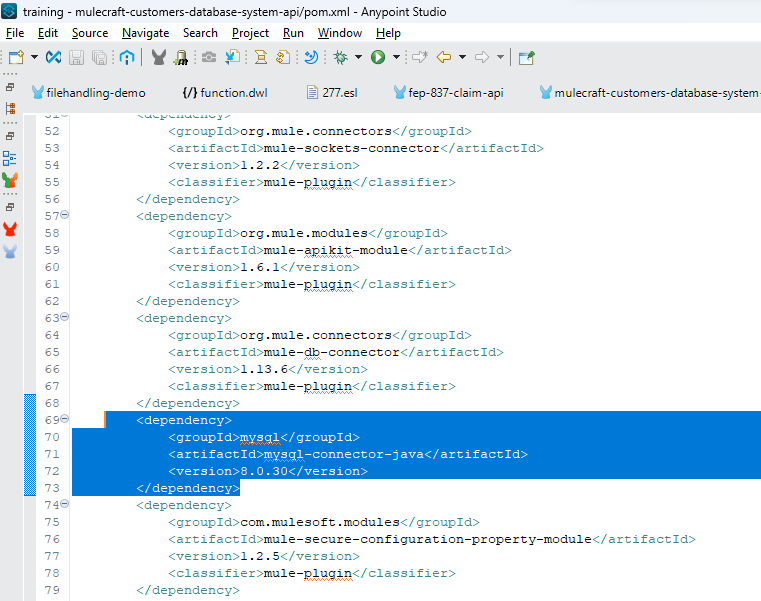
Task: Click the camera snapshot toolbar icon
Action: [x=209, y=58]
